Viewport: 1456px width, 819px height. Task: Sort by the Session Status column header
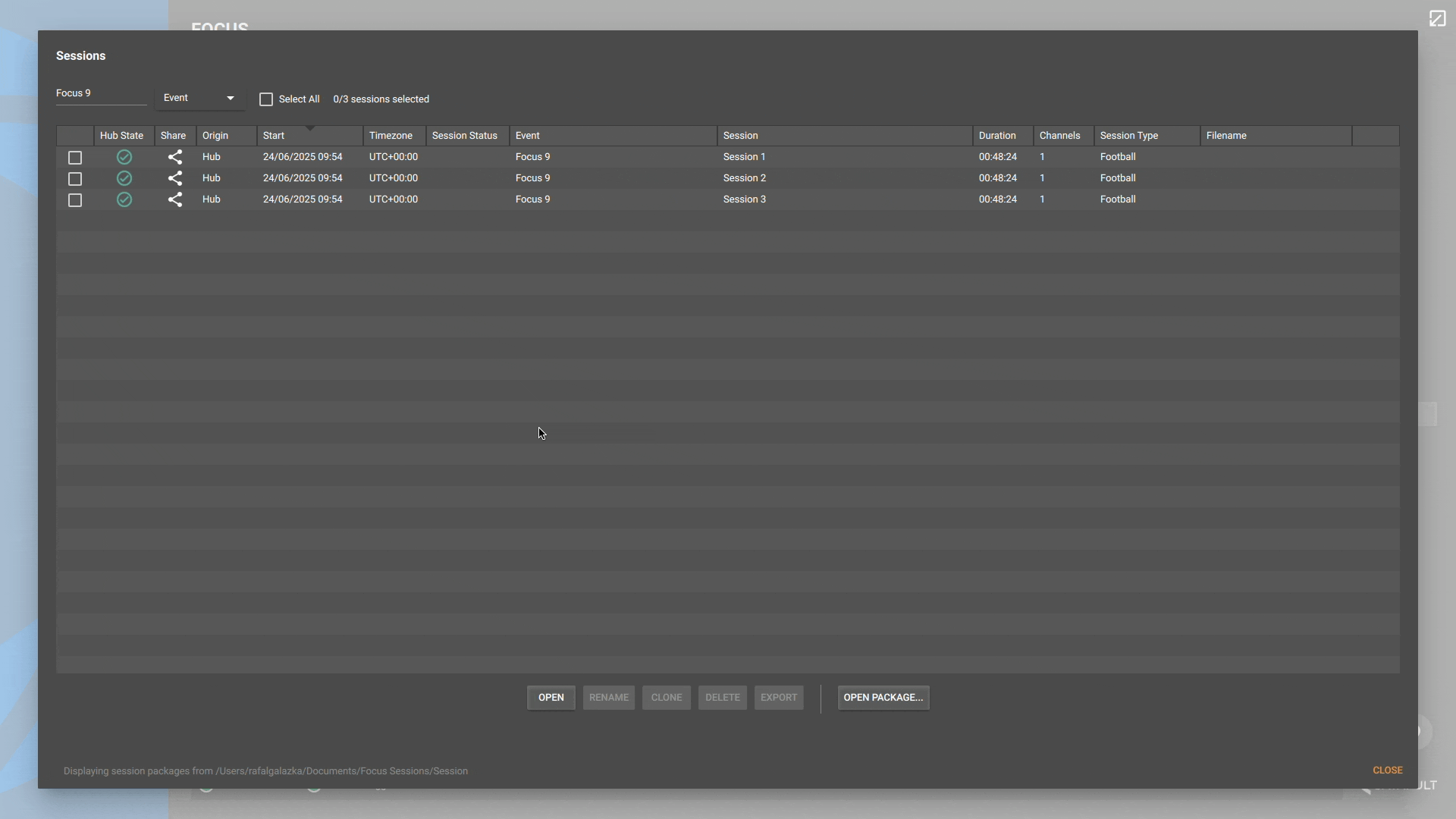pos(468,136)
